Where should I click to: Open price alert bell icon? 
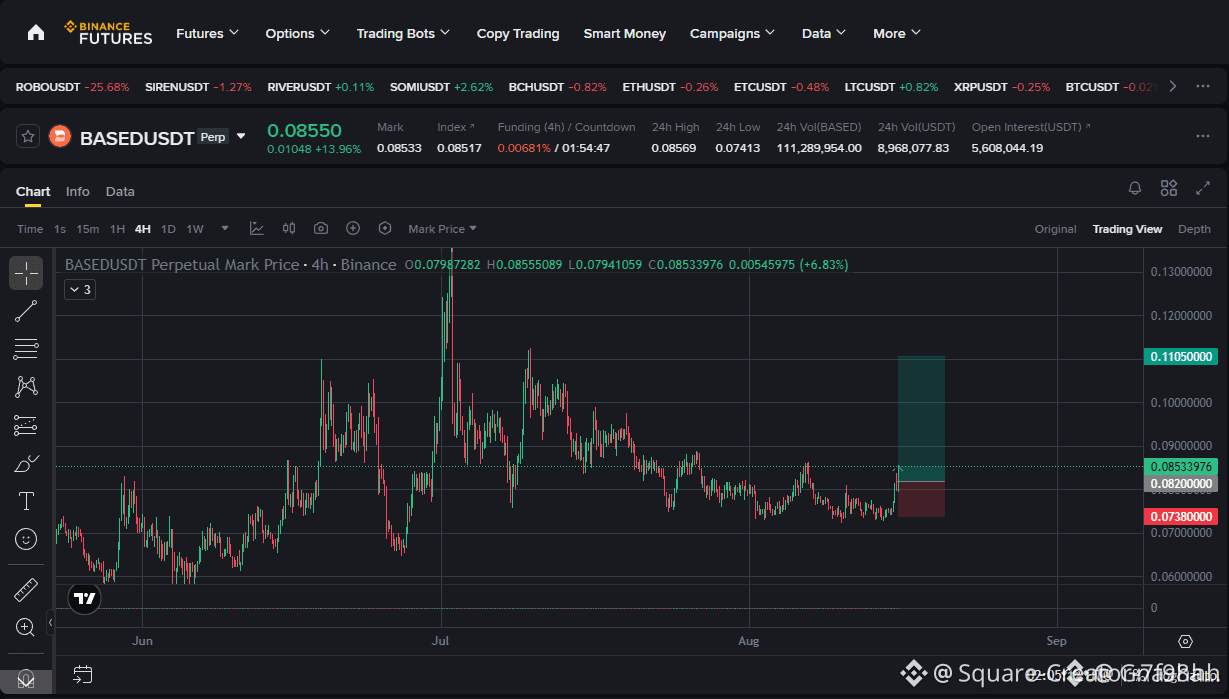pyautogui.click(x=1135, y=188)
